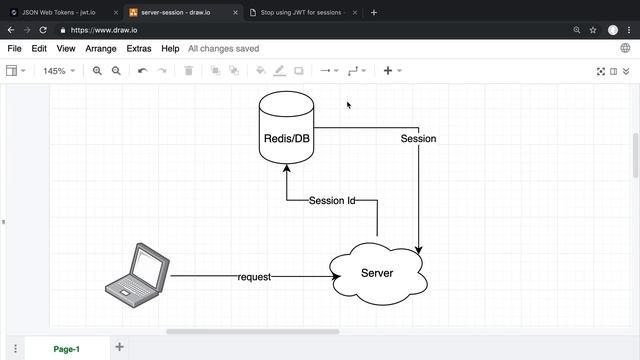
Task: Open the Arrange menu
Action: 101,49
